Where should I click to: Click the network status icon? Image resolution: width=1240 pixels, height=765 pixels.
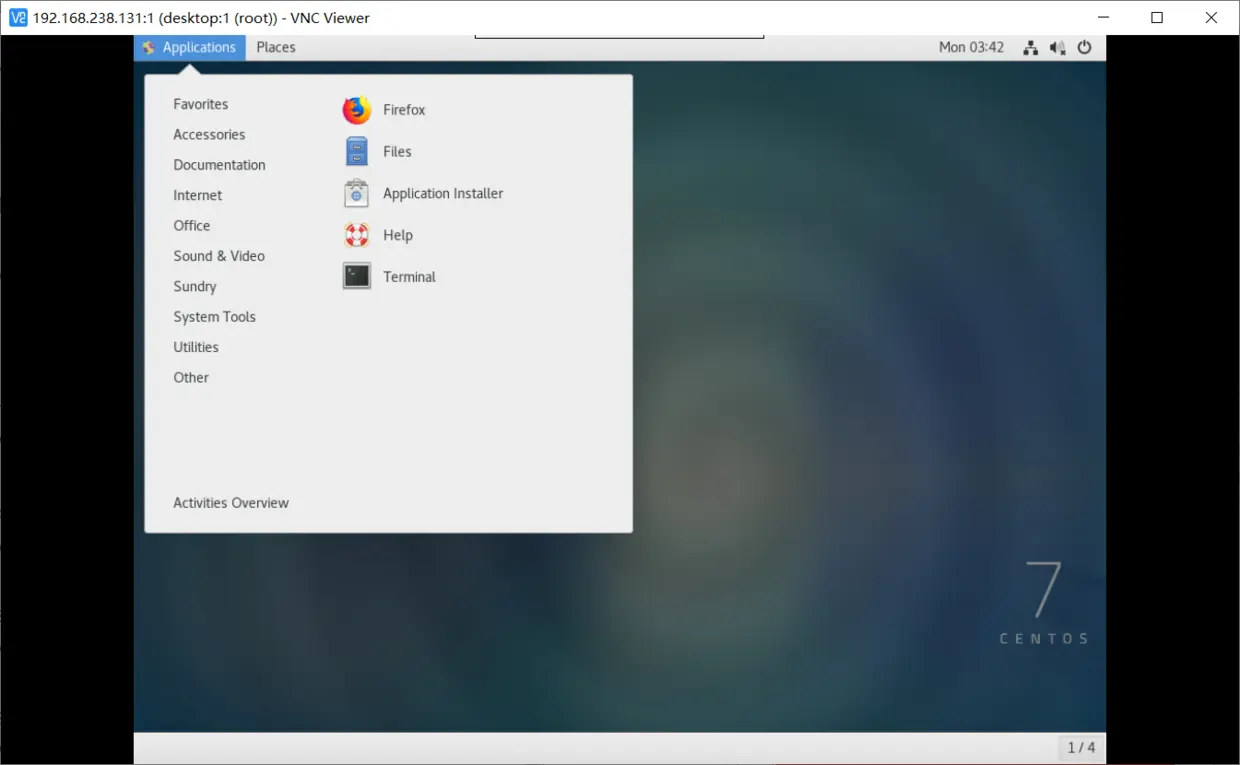(1030, 47)
